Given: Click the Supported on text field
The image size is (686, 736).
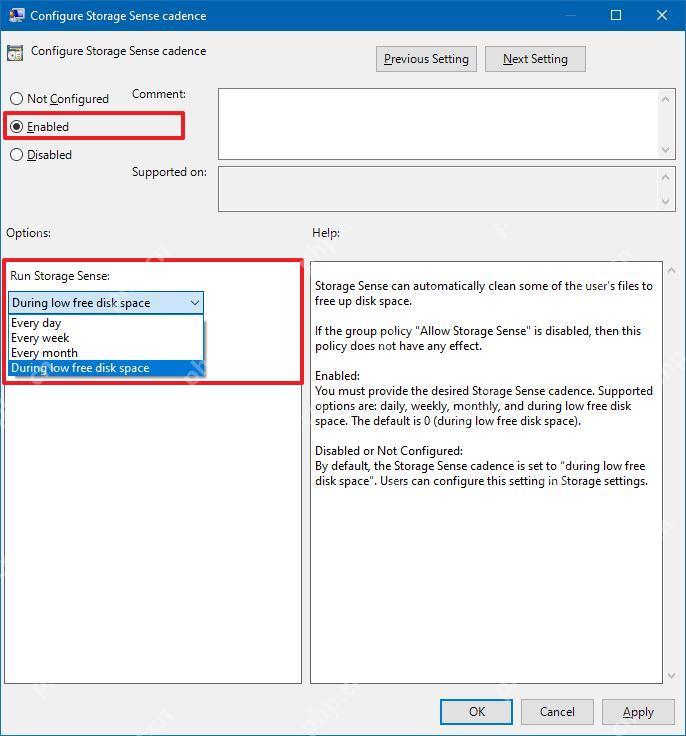Looking at the screenshot, I should click(x=438, y=189).
